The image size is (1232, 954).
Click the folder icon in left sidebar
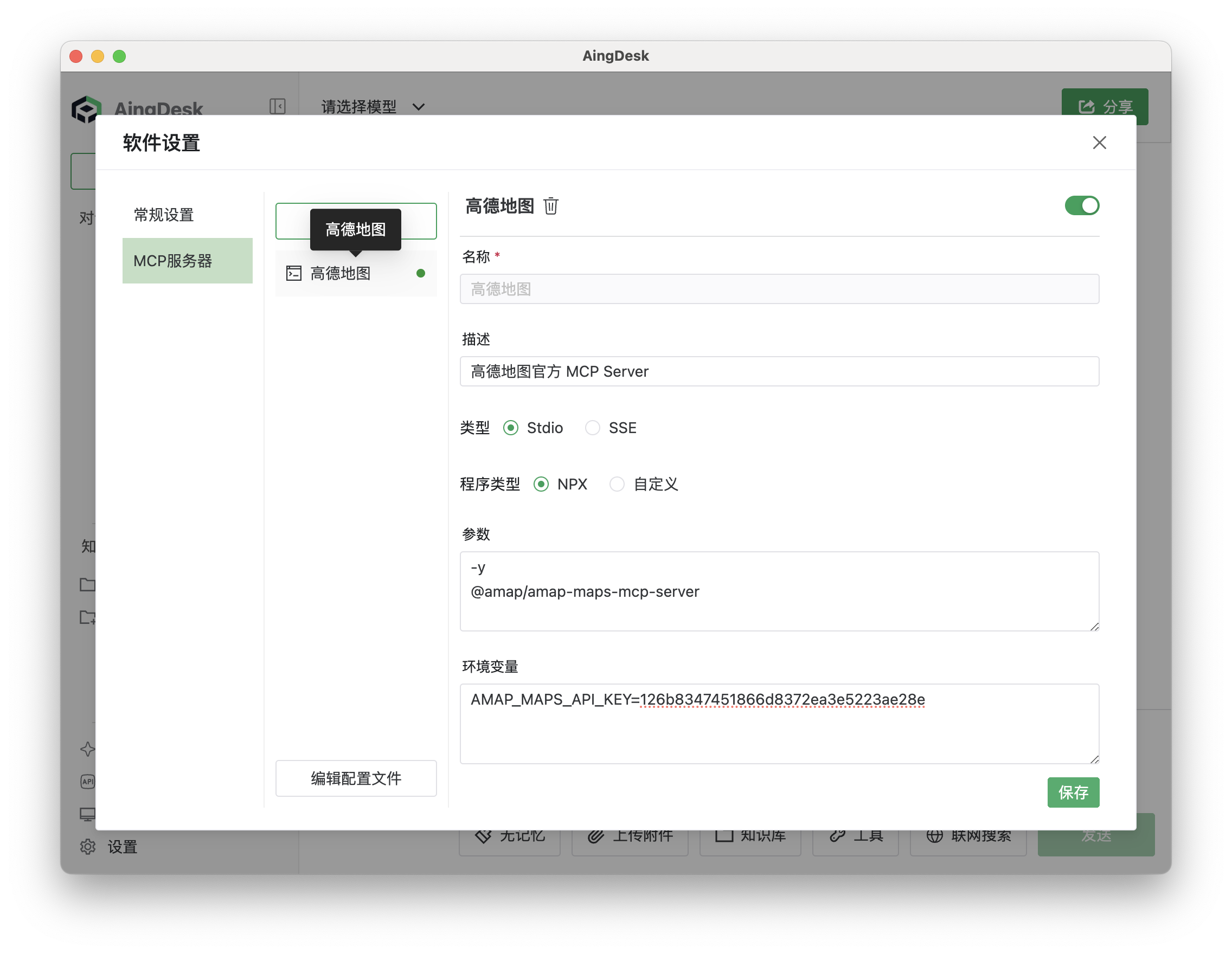pos(87,584)
